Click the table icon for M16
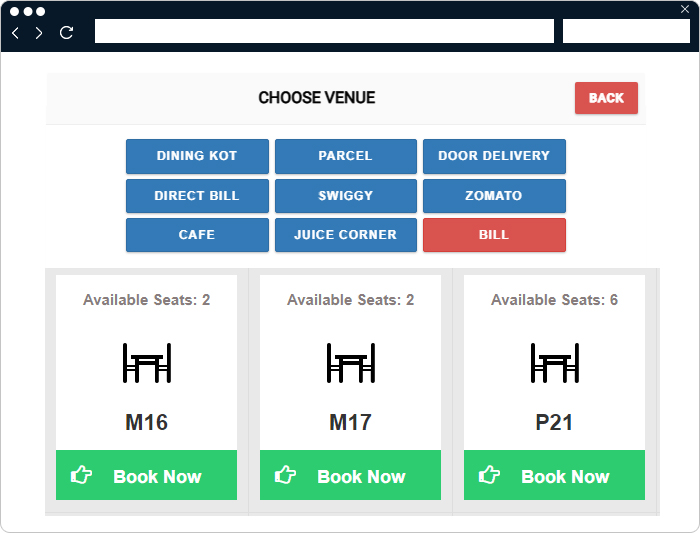700x533 pixels. pyautogui.click(x=147, y=362)
